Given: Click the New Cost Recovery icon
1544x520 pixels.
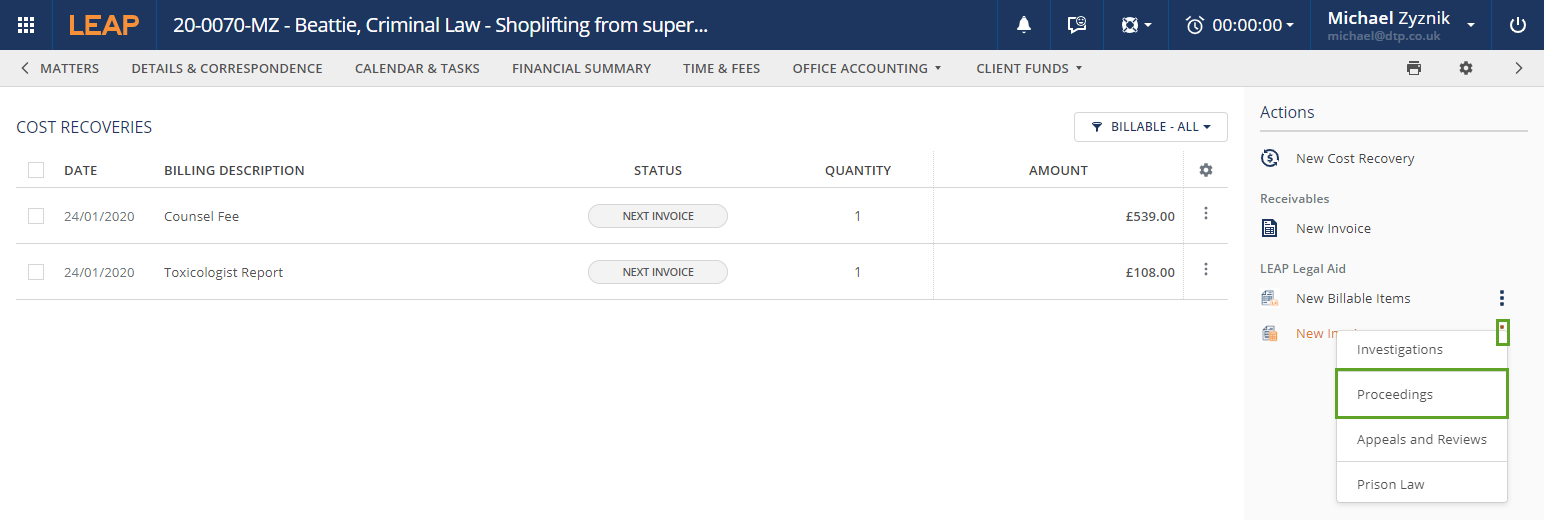Looking at the screenshot, I should point(1270,158).
